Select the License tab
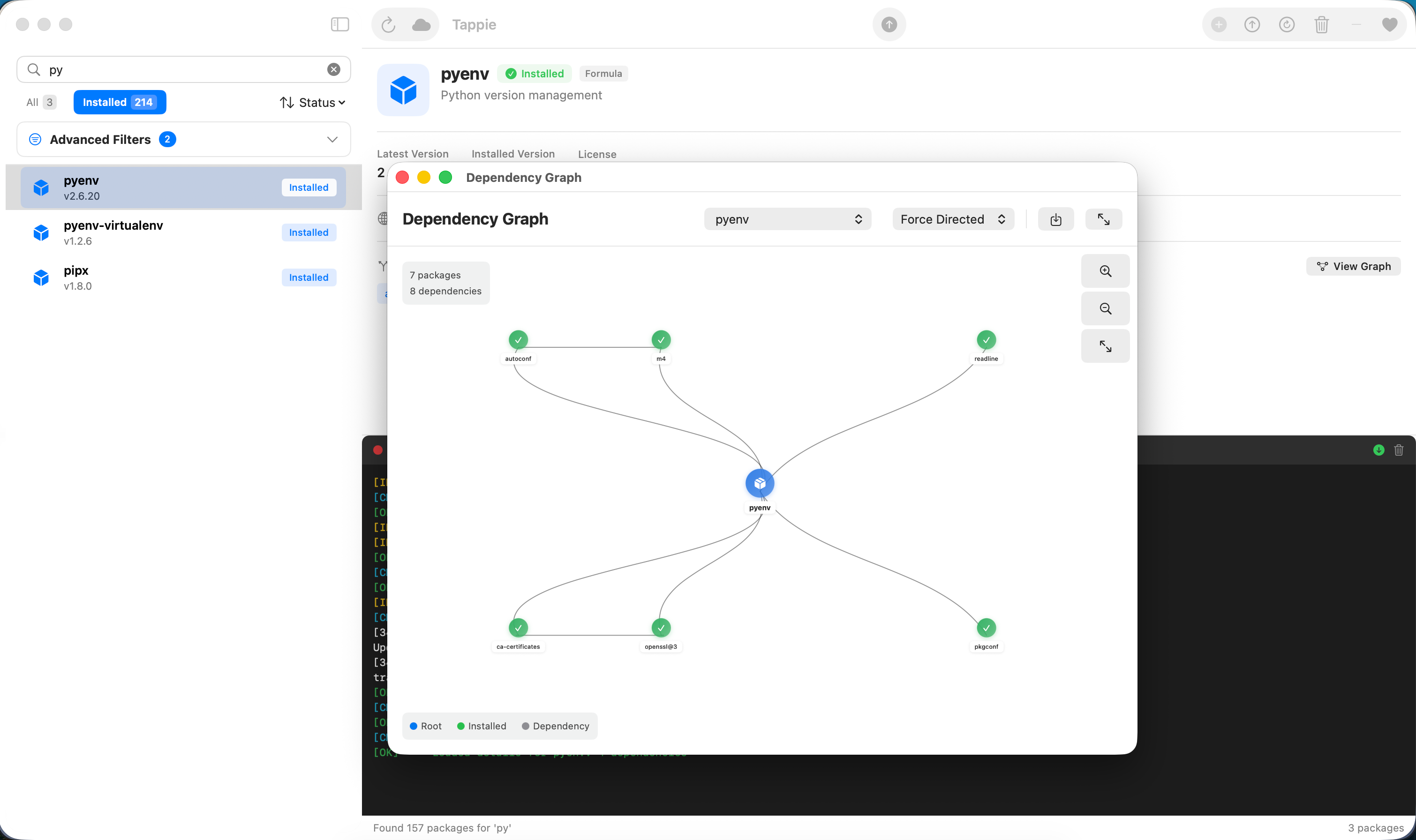Image resolution: width=1416 pixels, height=840 pixels. coord(597,153)
